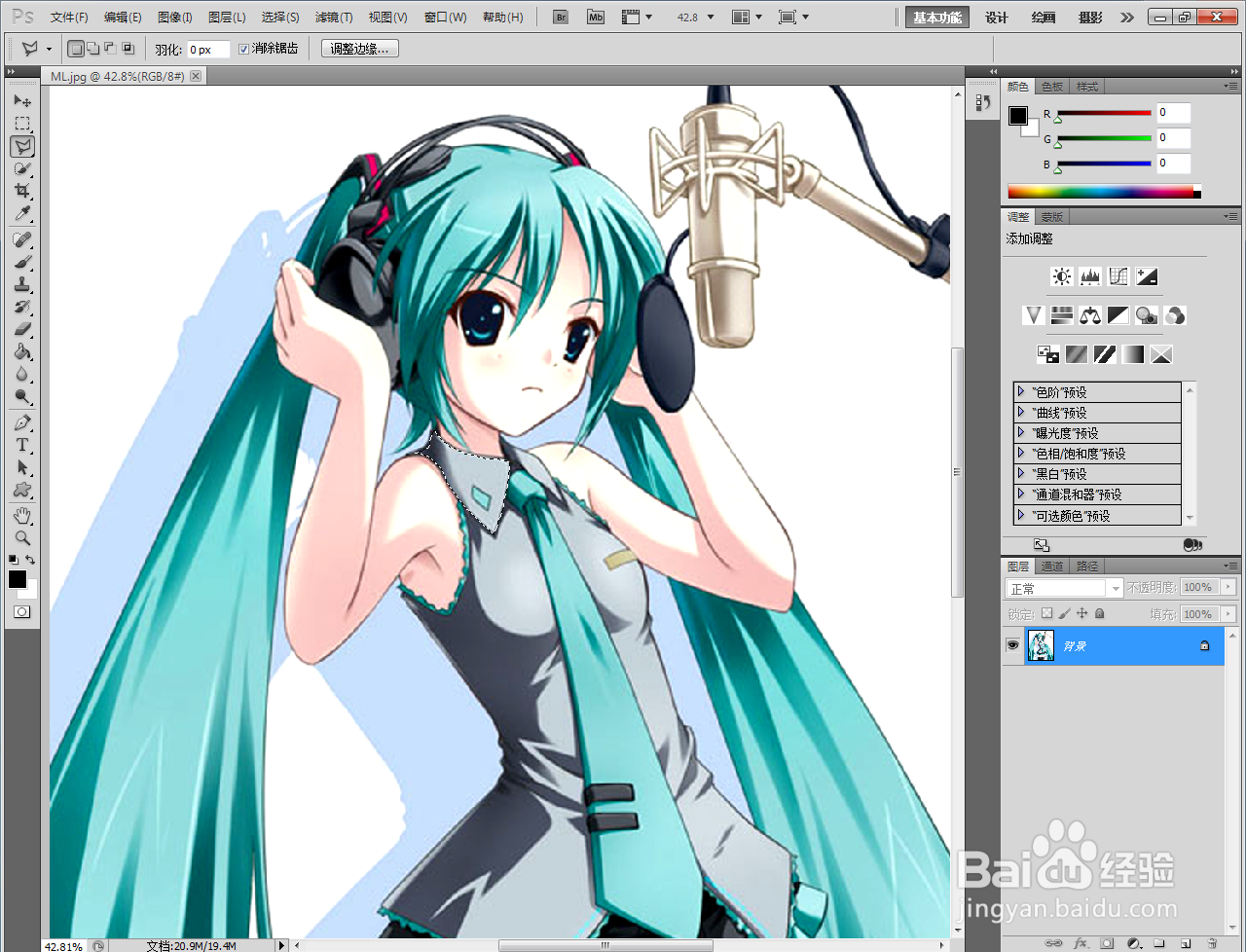1246x952 pixels.
Task: Select the Quick Selection tool
Action: 22,168
